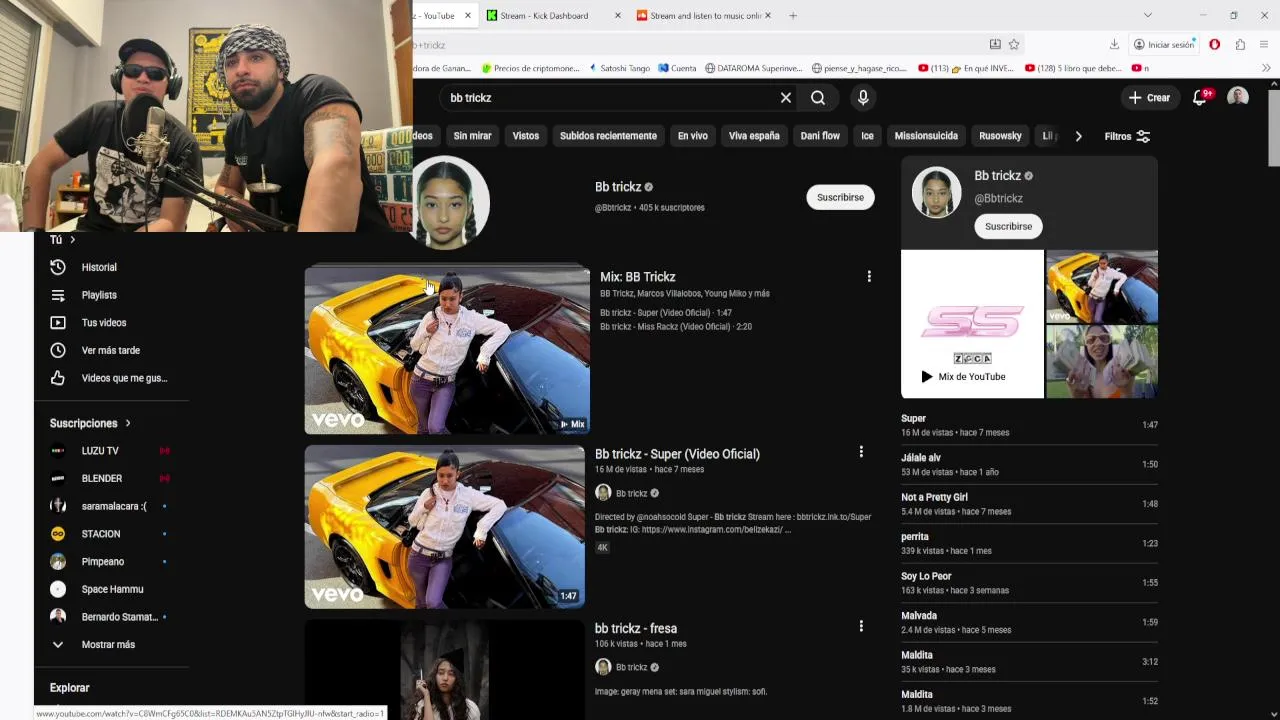Open a new browser tab with plus
This screenshot has width=1280, height=720.
793,15
